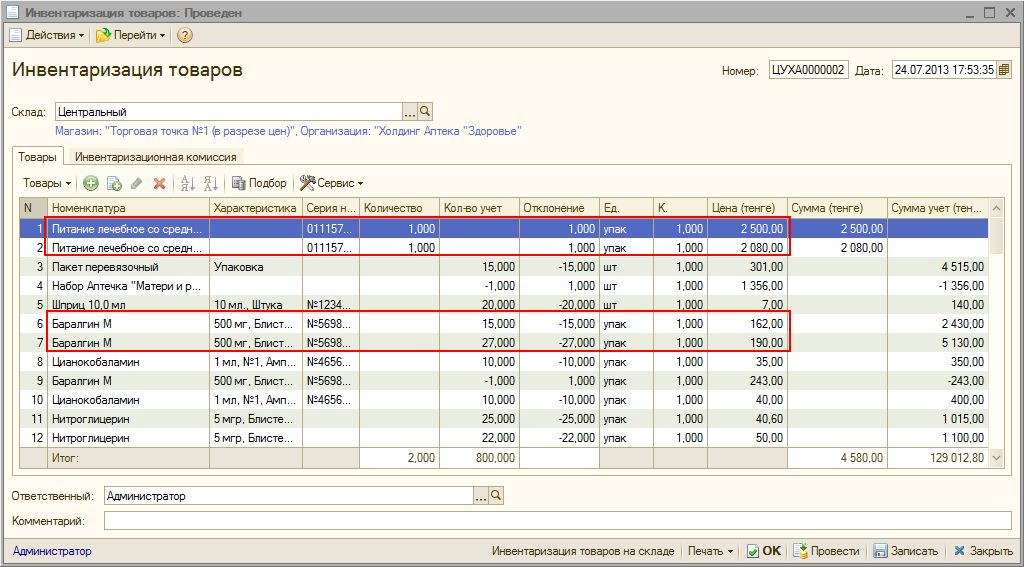The width and height of the screenshot is (1024, 567).
Task: Open help with the question mark icon
Action: coord(185,35)
